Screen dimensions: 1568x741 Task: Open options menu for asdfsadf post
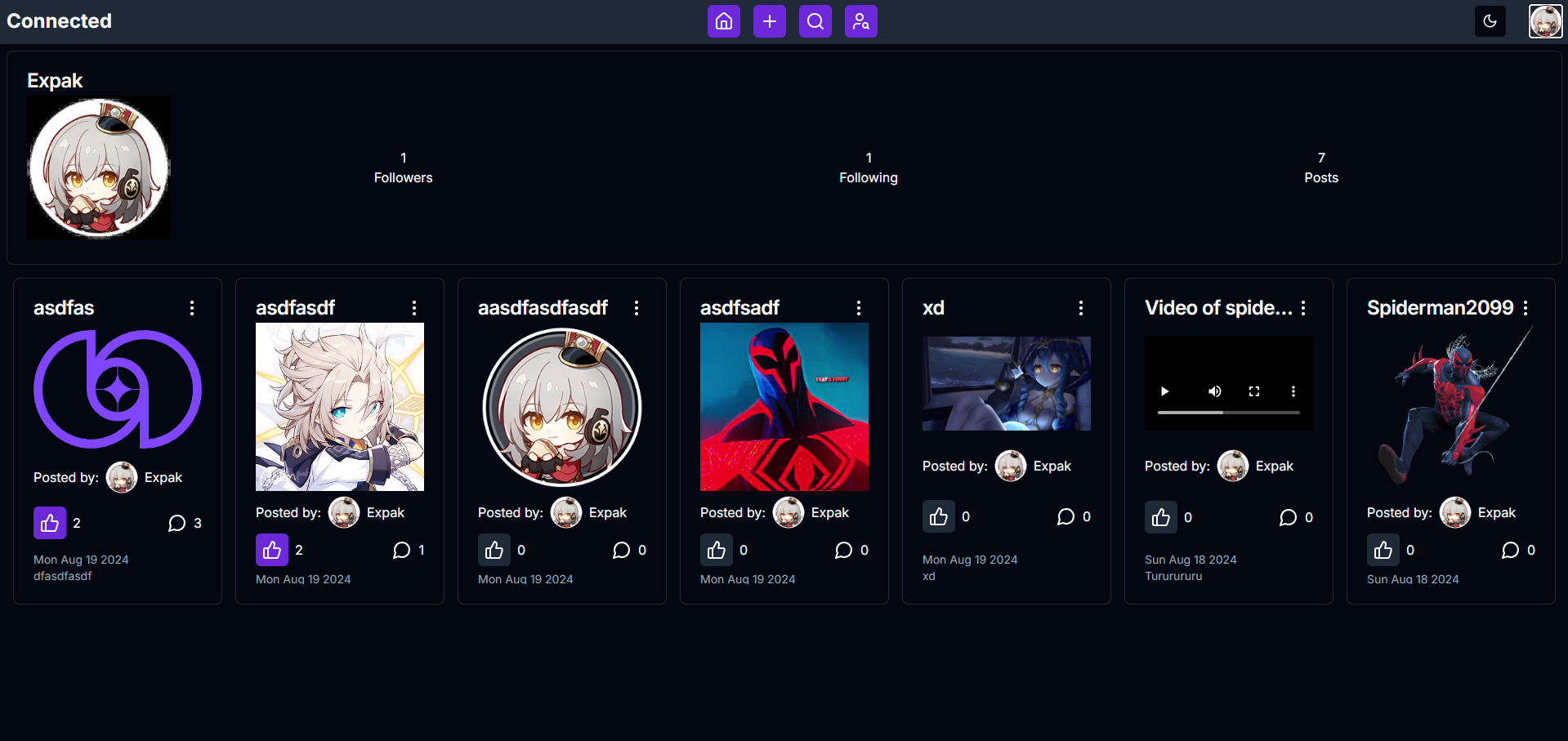[859, 308]
